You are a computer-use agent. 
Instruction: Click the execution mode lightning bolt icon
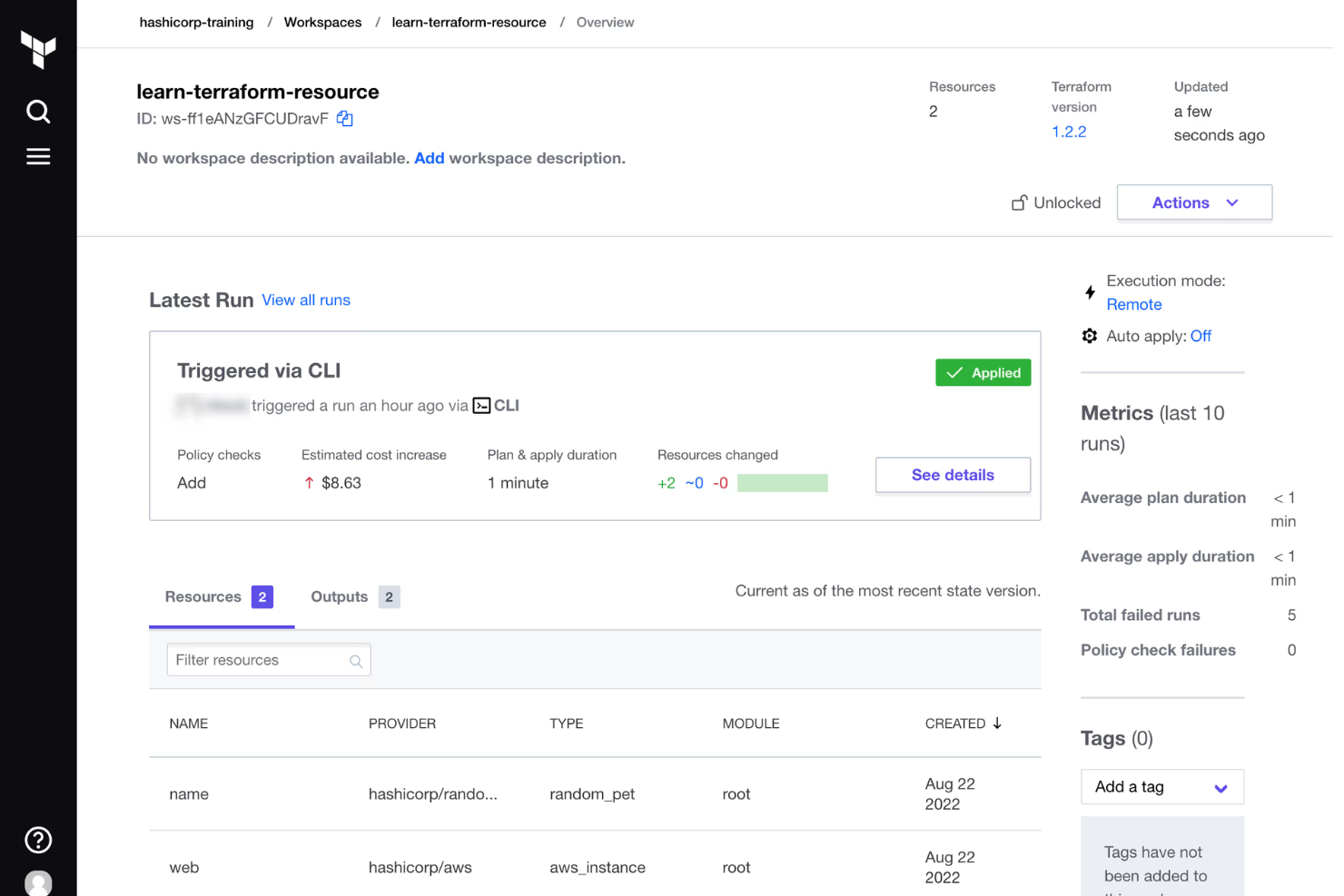pyautogui.click(x=1090, y=292)
